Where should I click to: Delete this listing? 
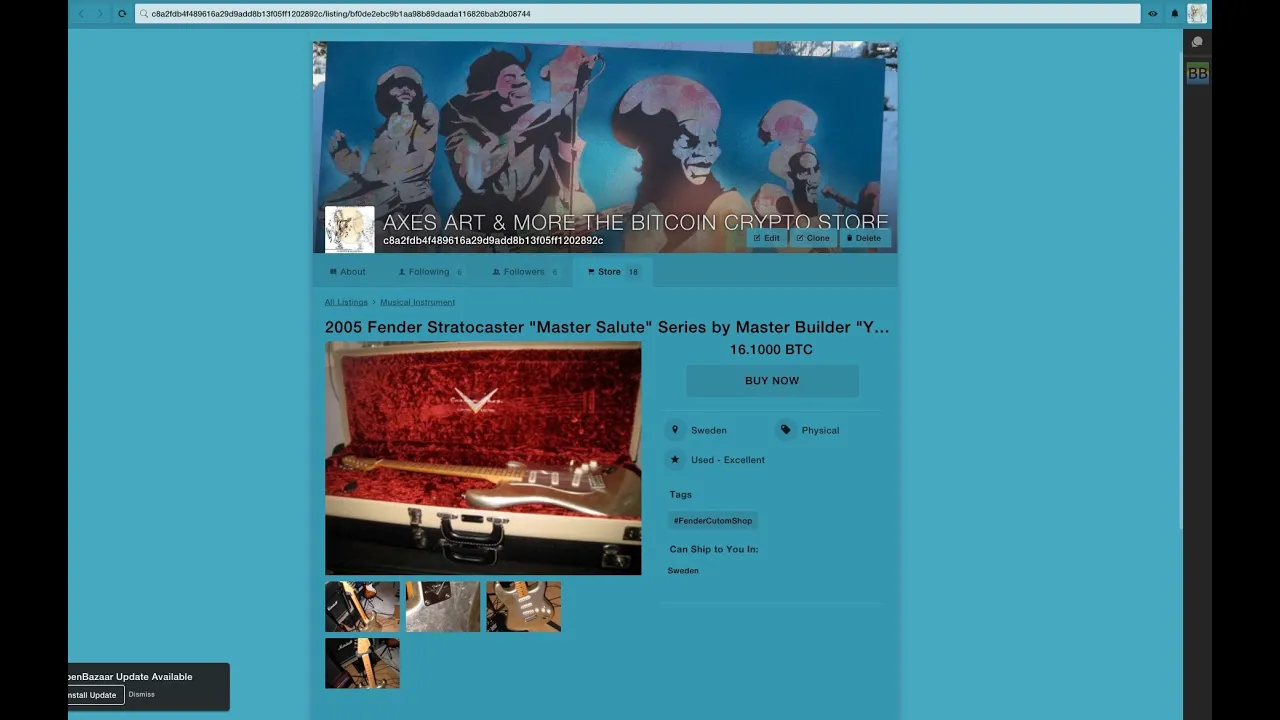coord(864,238)
